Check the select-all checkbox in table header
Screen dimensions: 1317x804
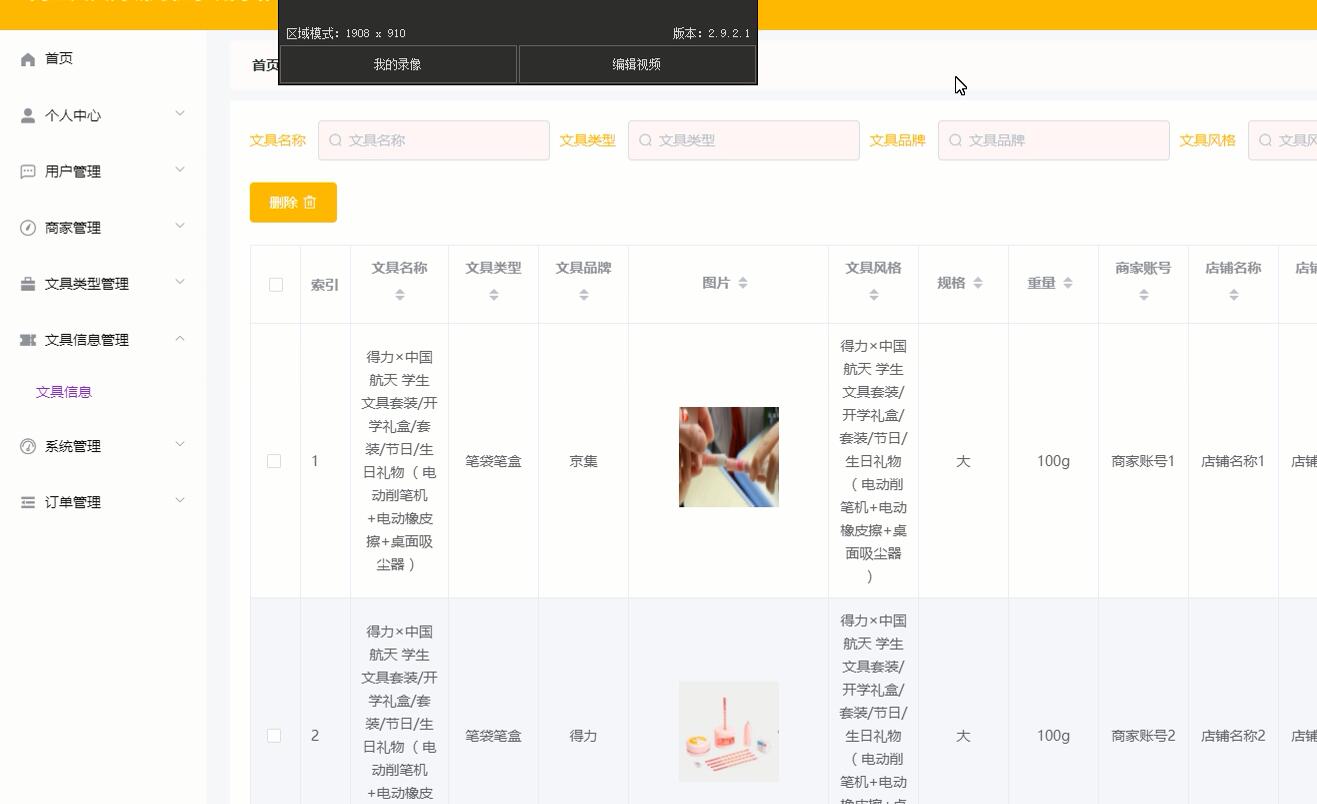pos(275,284)
